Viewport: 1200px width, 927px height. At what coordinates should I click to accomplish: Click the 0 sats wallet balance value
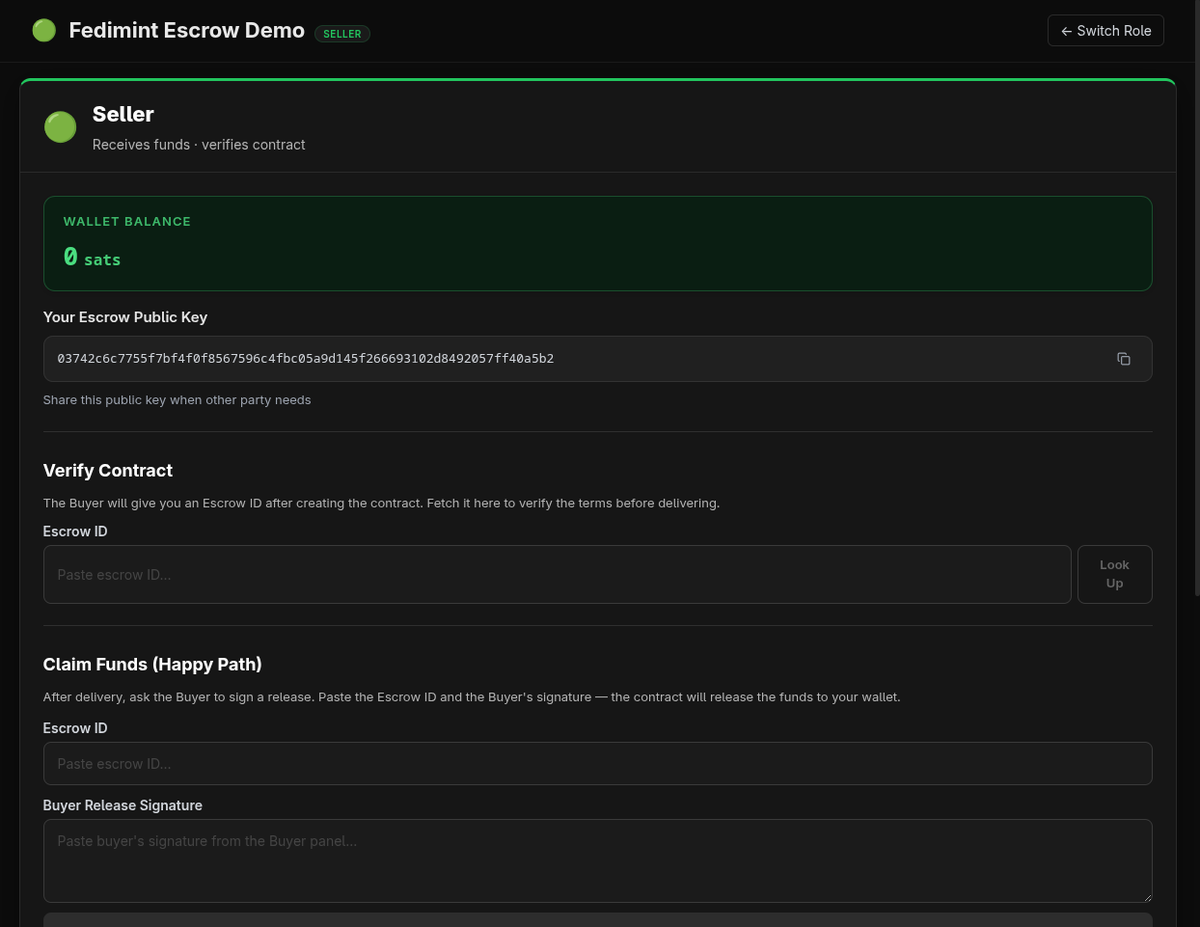click(92, 257)
